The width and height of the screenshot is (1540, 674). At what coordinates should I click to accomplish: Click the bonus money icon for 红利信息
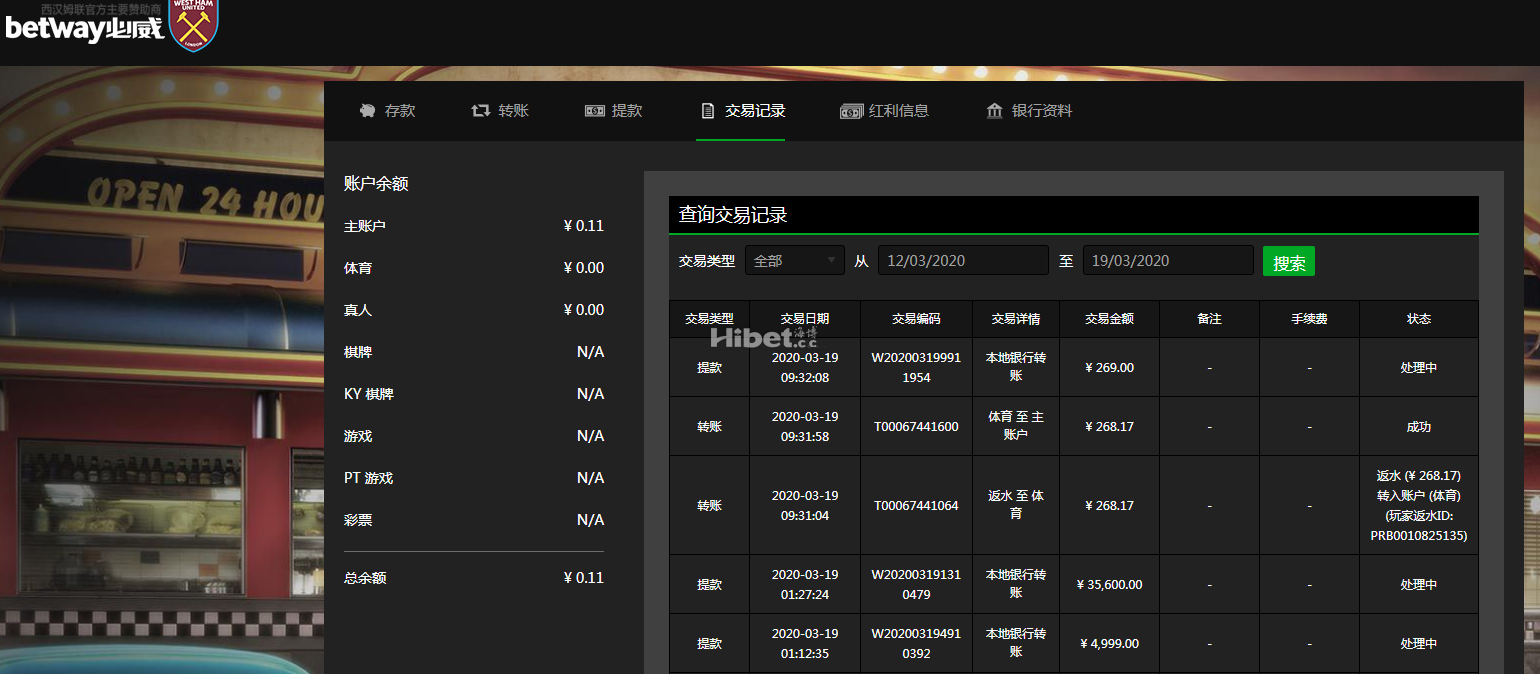tap(851, 111)
